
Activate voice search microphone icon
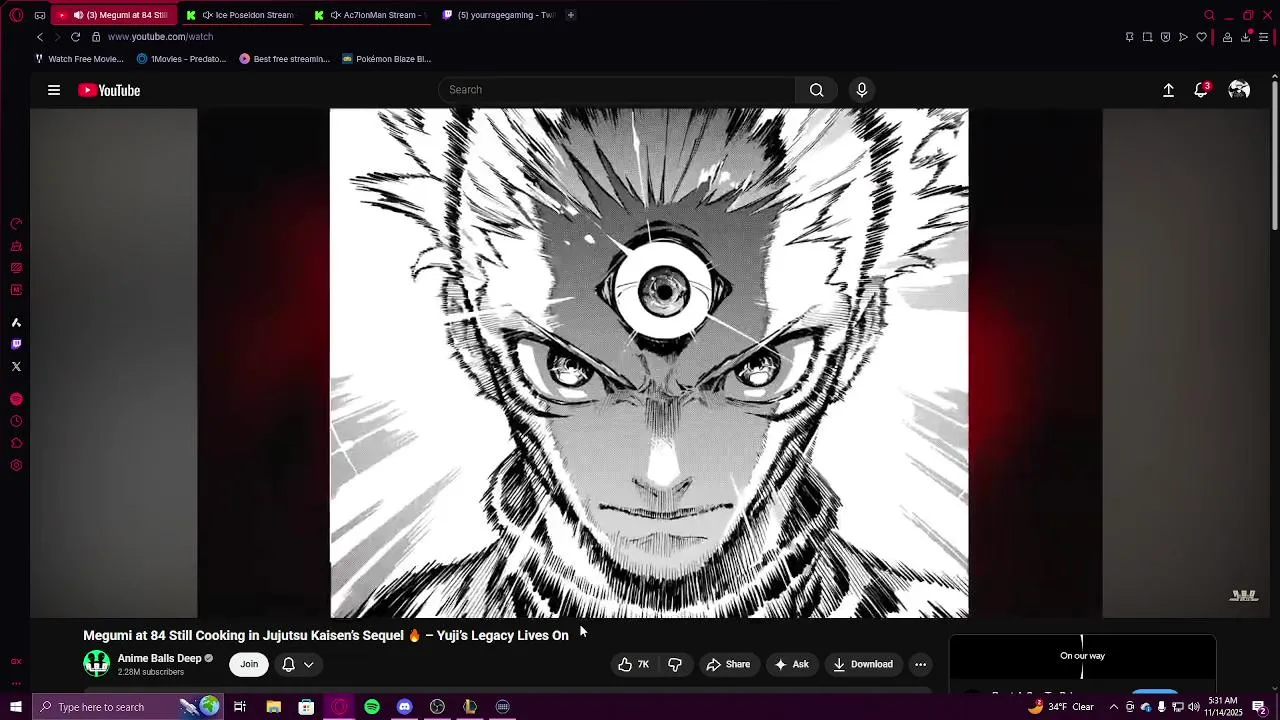[862, 90]
